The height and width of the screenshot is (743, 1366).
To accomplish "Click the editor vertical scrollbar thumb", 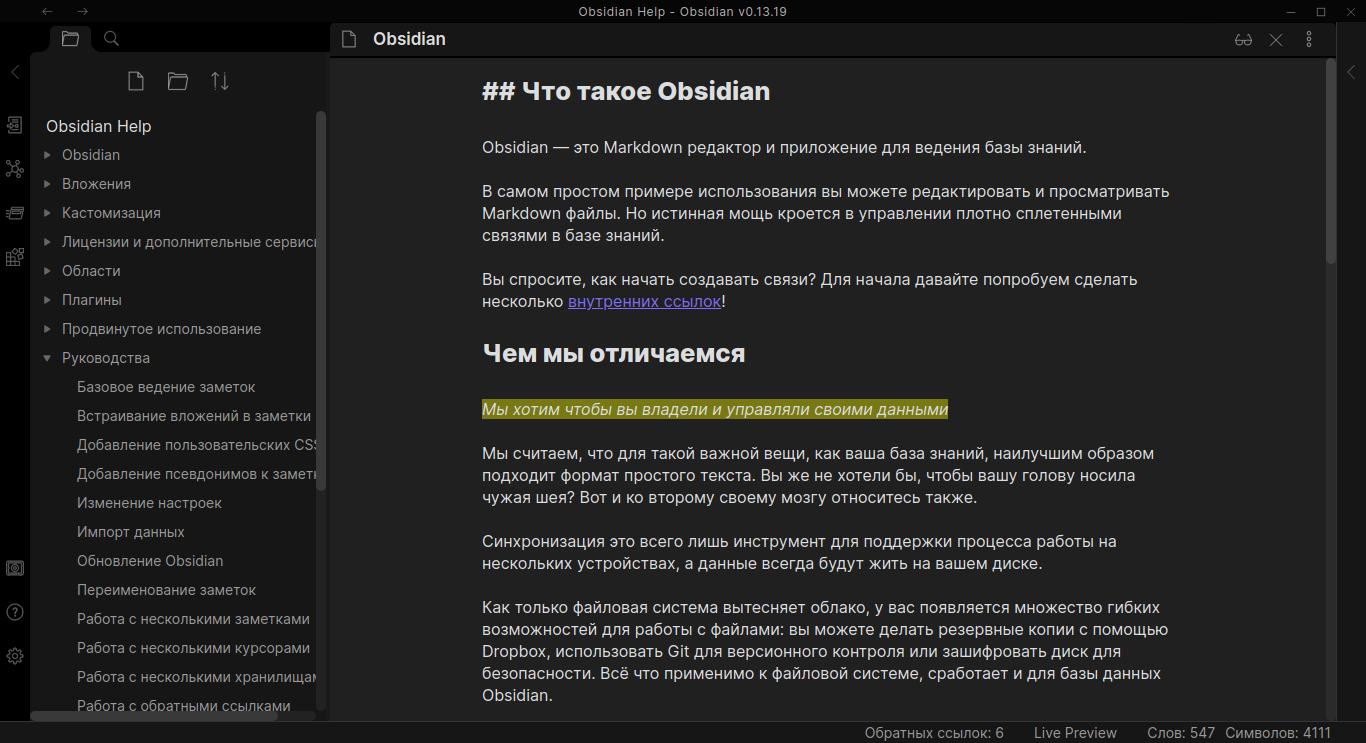I will coord(1330,161).
